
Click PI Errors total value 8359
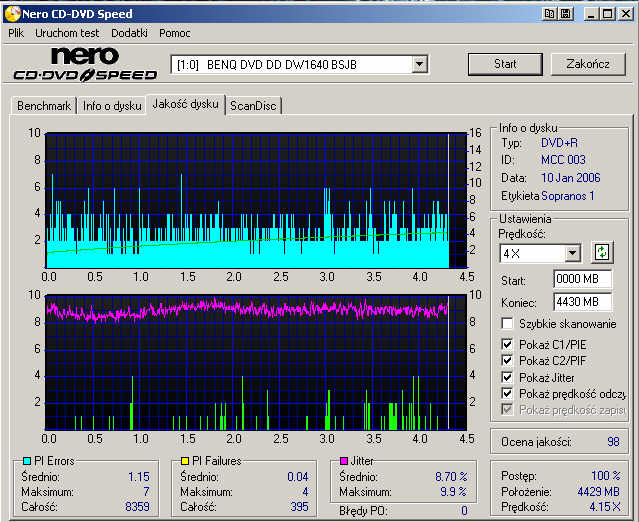click(x=137, y=507)
